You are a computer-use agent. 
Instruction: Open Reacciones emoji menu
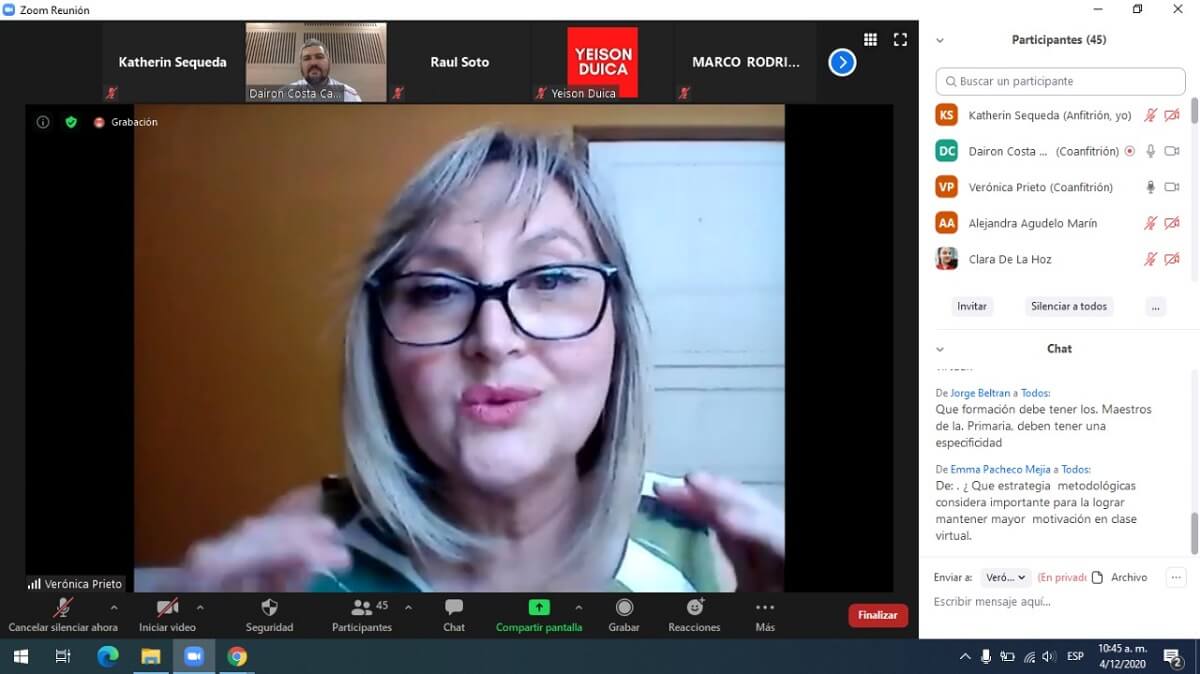pyautogui.click(x=694, y=608)
